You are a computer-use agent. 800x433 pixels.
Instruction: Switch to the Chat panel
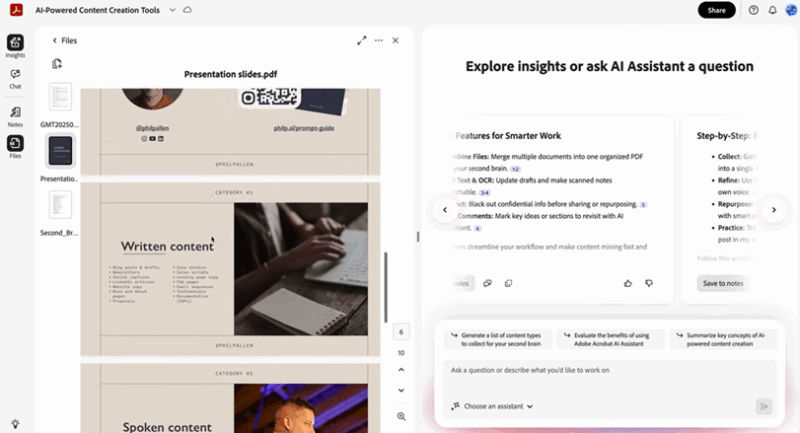pos(15,78)
